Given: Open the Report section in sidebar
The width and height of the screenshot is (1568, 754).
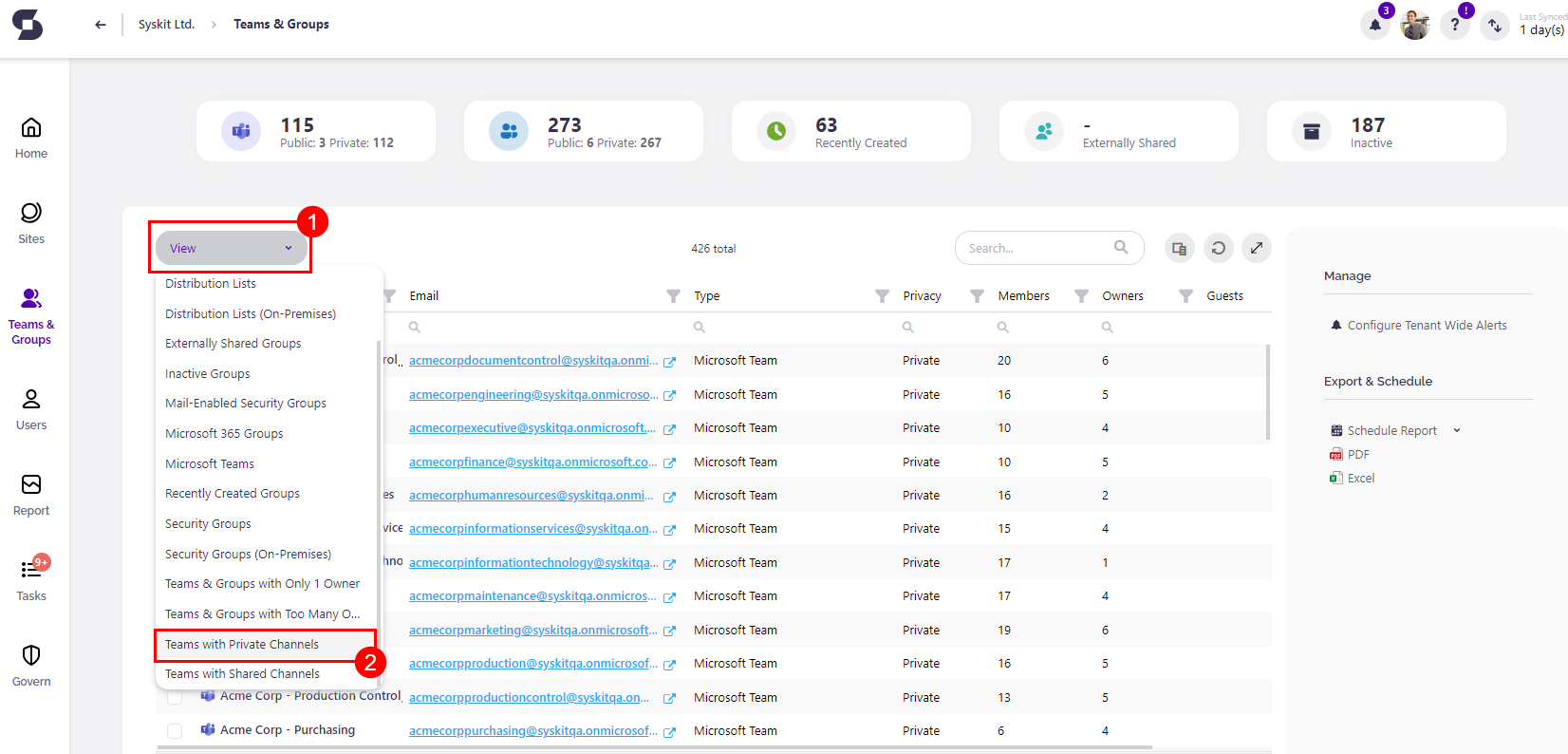Looking at the screenshot, I should [x=31, y=495].
